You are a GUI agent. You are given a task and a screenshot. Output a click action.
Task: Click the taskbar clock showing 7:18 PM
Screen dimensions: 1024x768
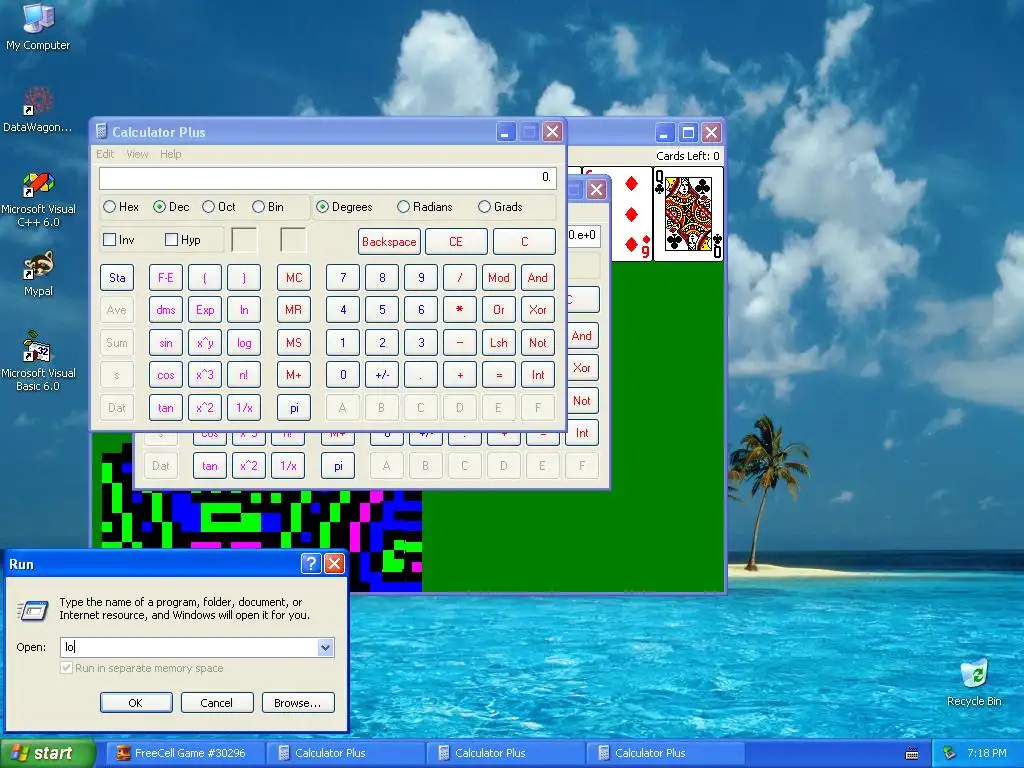click(986, 753)
